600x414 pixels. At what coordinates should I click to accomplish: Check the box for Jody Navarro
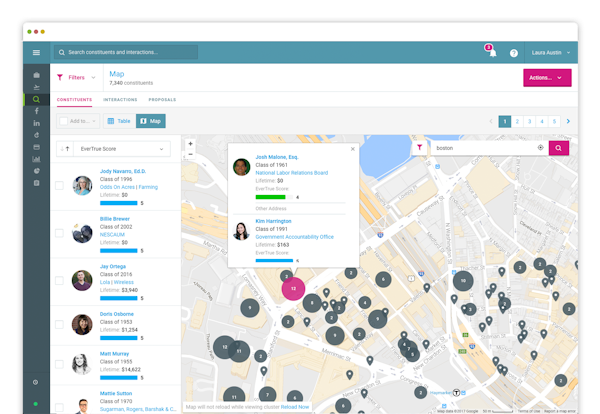[x=59, y=186]
